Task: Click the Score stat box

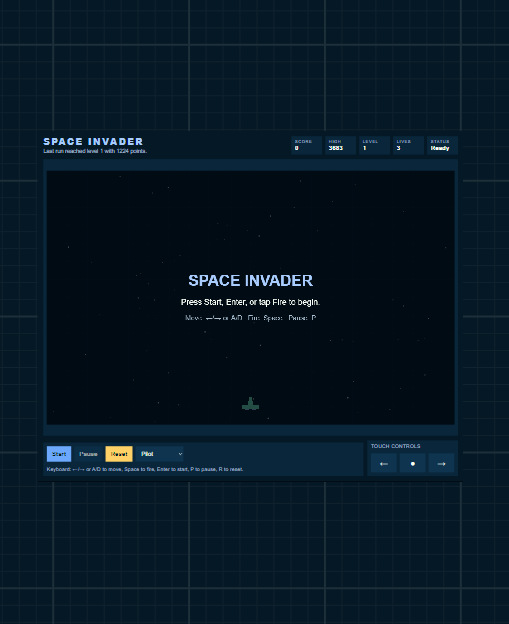Action: 306,145
